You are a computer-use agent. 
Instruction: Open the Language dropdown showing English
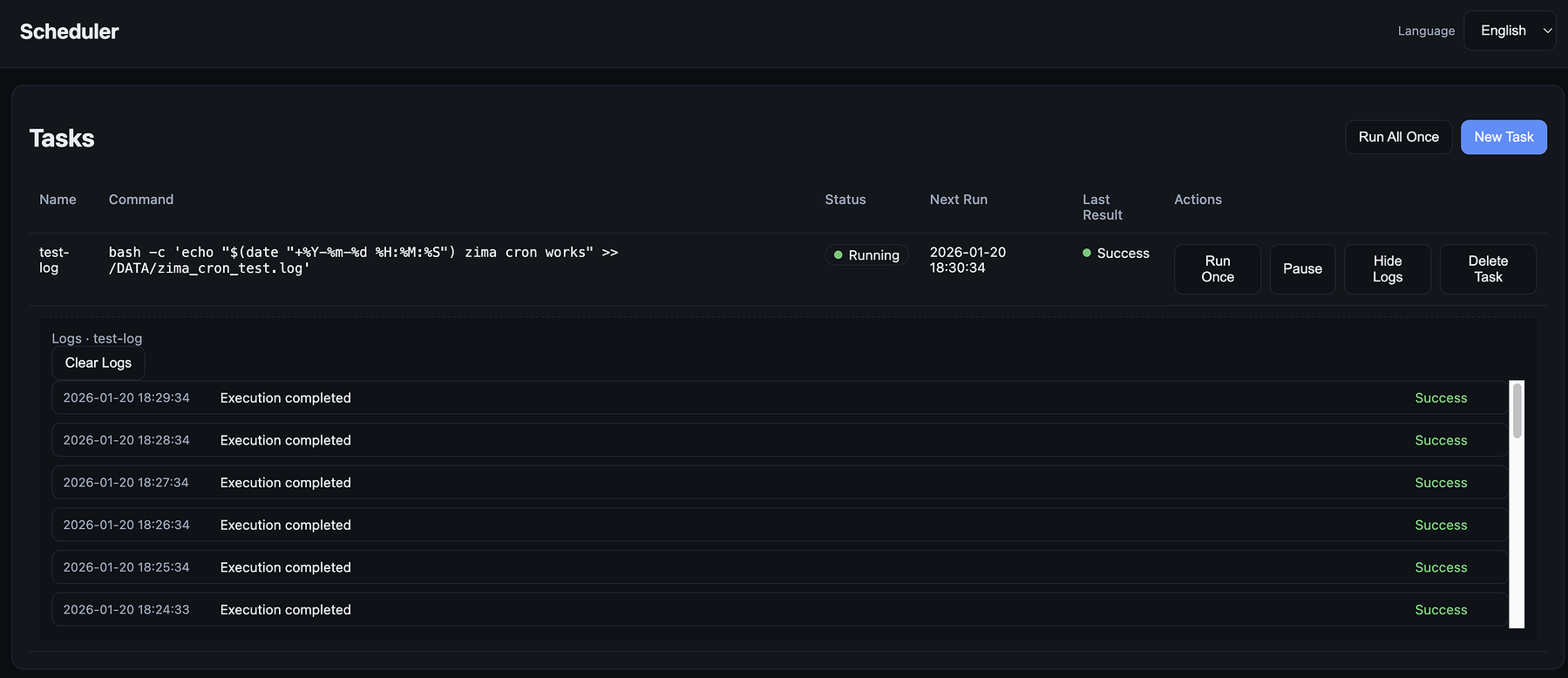1510,31
